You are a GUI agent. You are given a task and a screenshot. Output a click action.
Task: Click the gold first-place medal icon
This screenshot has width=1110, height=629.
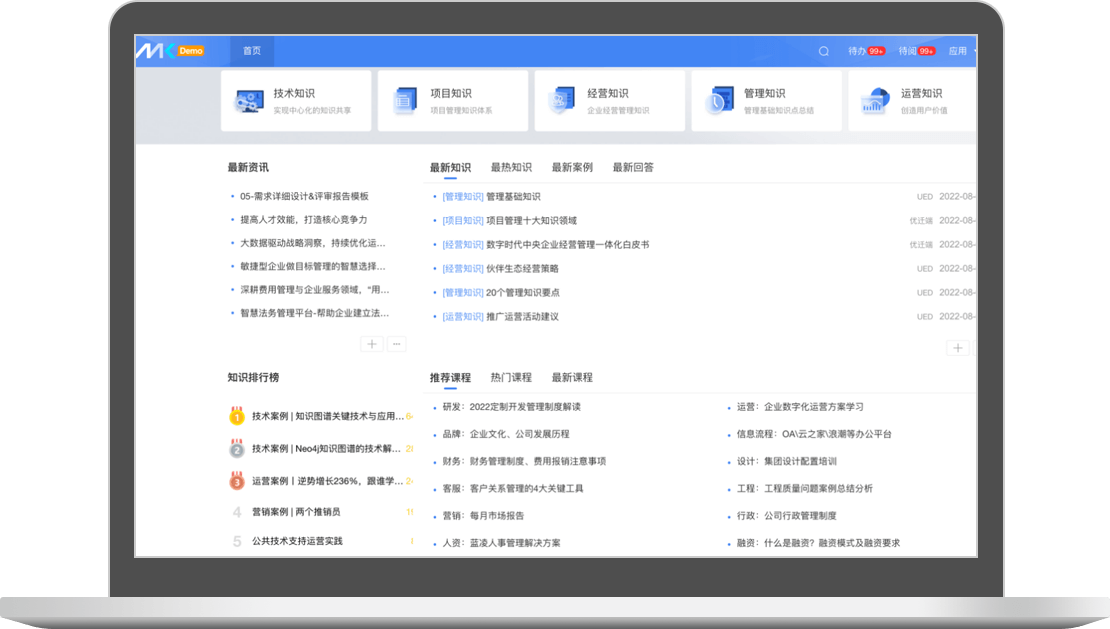[237, 416]
